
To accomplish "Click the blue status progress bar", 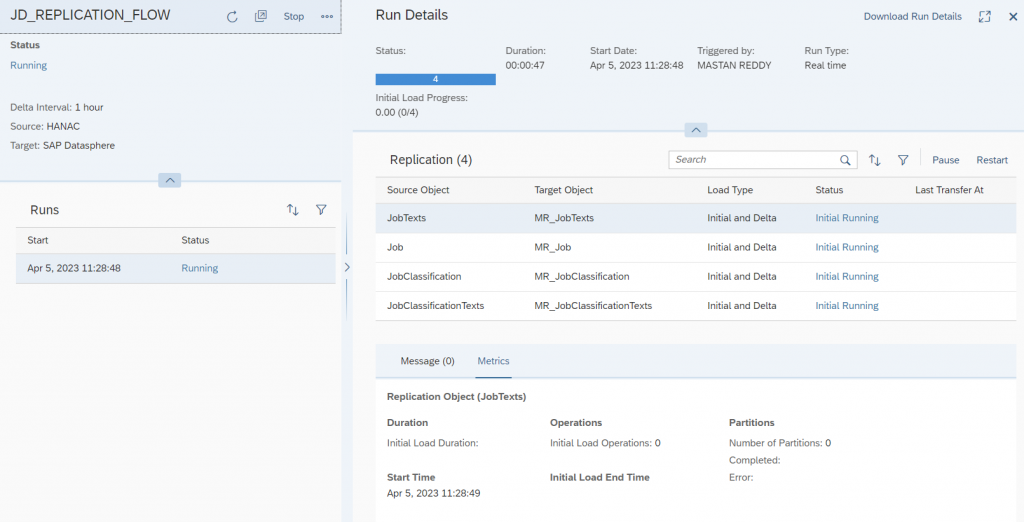I will tap(436, 79).
